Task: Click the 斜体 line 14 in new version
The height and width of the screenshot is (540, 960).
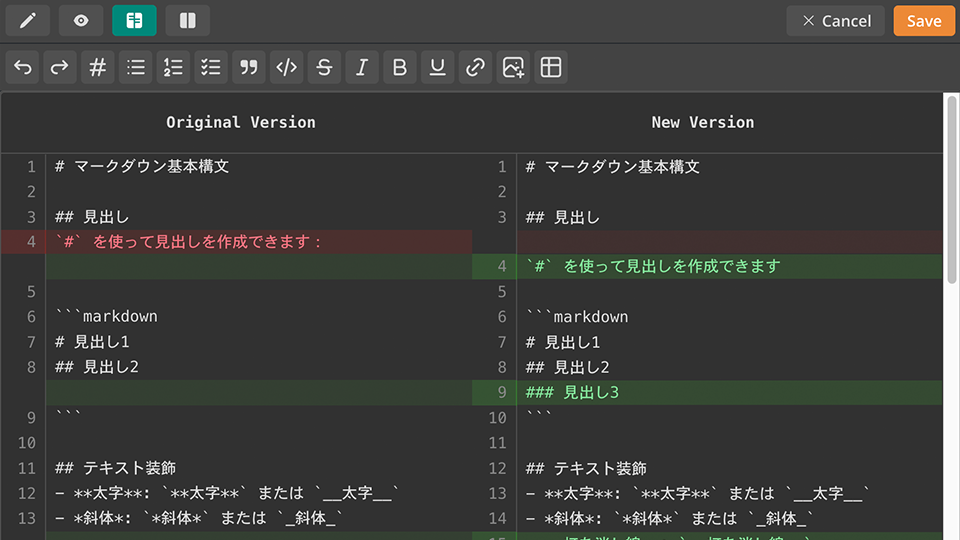Action: (x=669, y=519)
